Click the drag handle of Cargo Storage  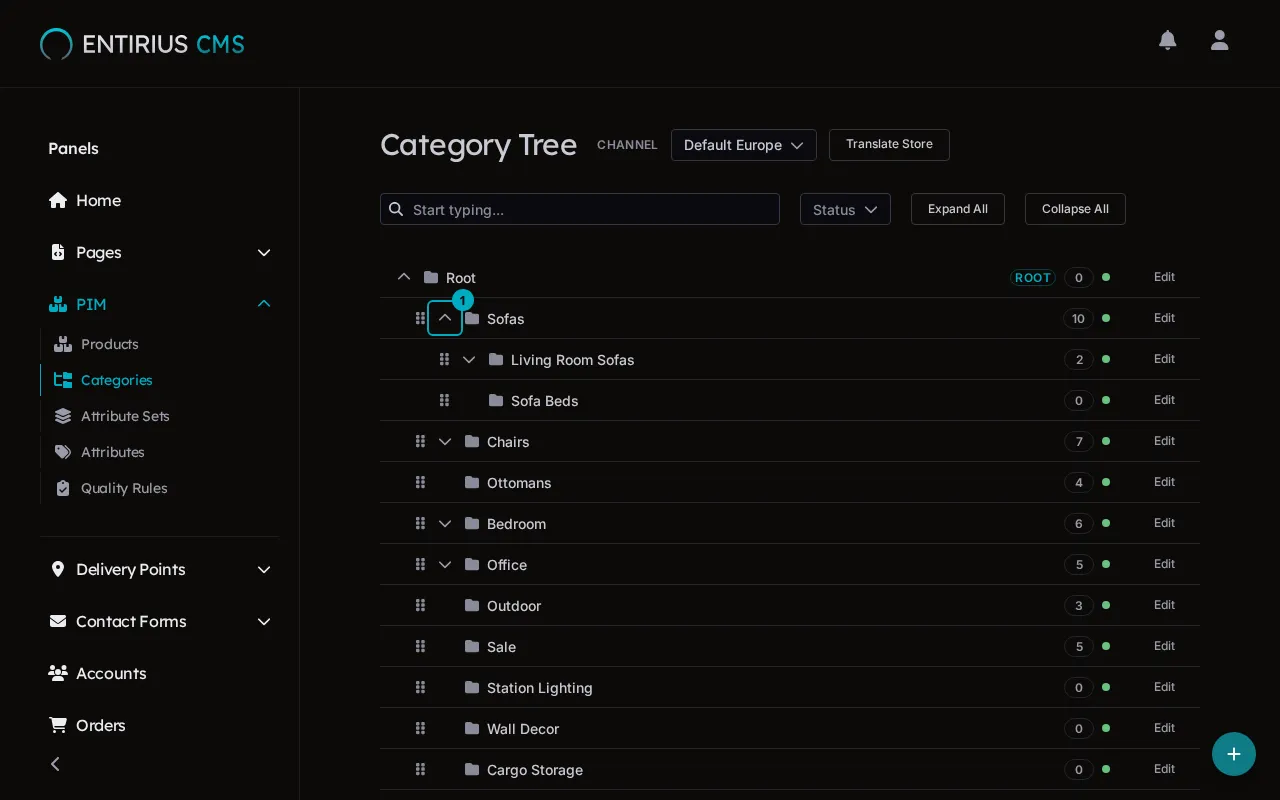(x=420, y=769)
